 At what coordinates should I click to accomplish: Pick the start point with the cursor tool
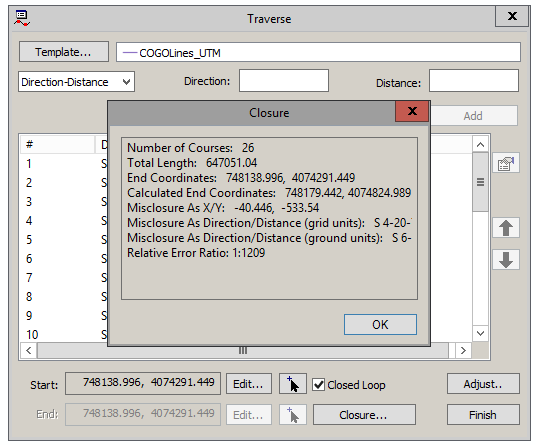pyautogui.click(x=293, y=384)
